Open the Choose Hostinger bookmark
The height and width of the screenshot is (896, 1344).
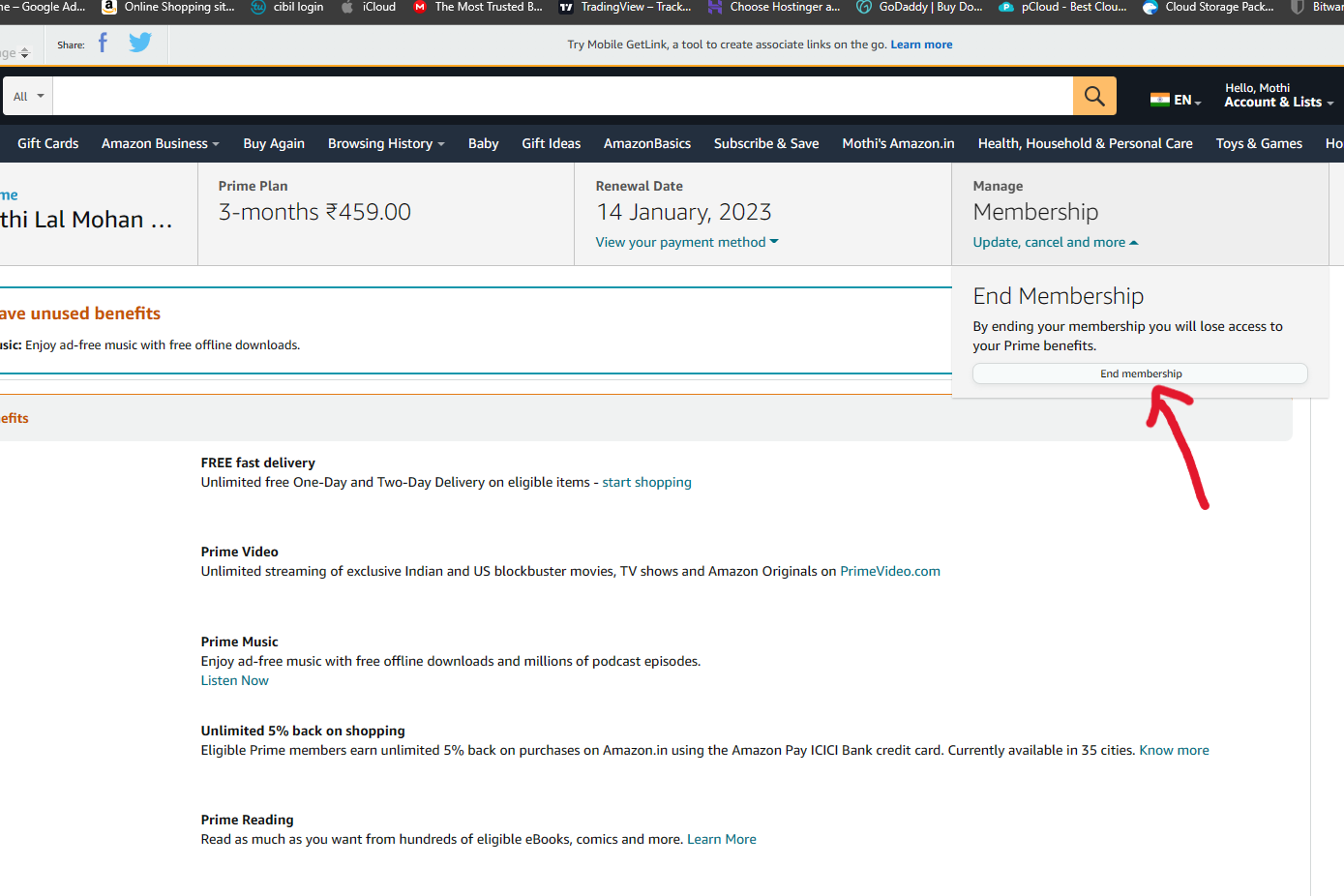tap(774, 7)
